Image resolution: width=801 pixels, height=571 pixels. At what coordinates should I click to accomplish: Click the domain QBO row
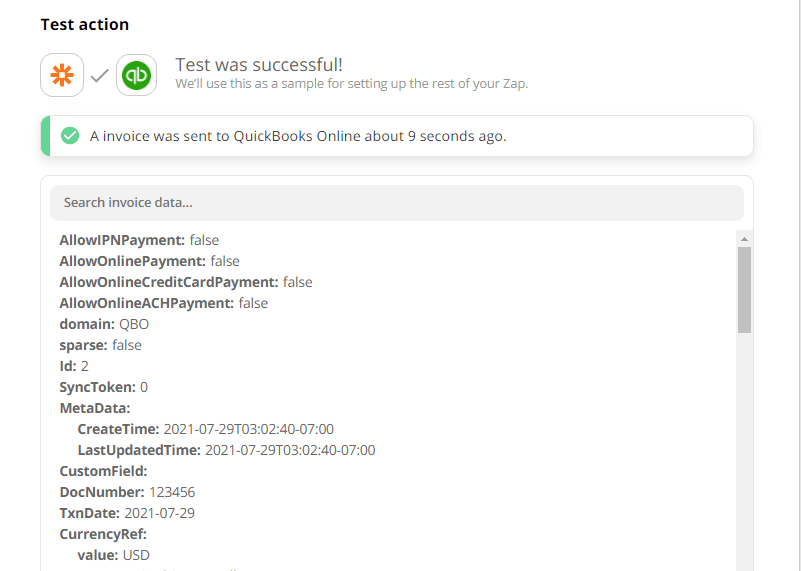(x=104, y=324)
